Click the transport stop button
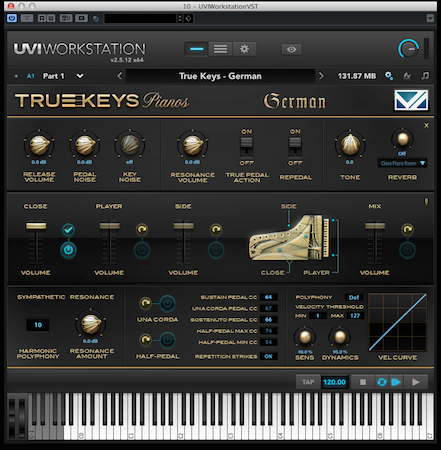This screenshot has height=450, width=441. click(x=363, y=382)
